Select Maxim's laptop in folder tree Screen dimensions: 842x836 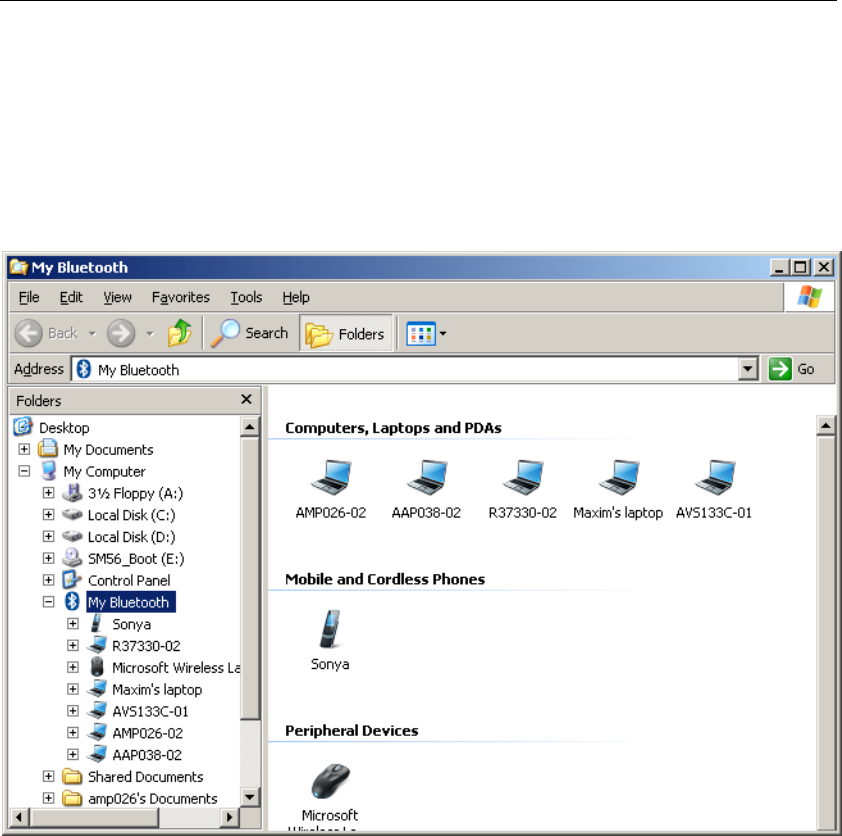click(x=157, y=690)
